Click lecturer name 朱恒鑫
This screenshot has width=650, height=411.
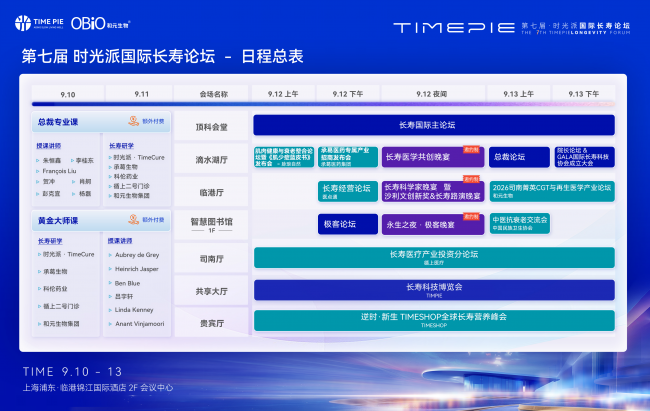click(x=51, y=160)
